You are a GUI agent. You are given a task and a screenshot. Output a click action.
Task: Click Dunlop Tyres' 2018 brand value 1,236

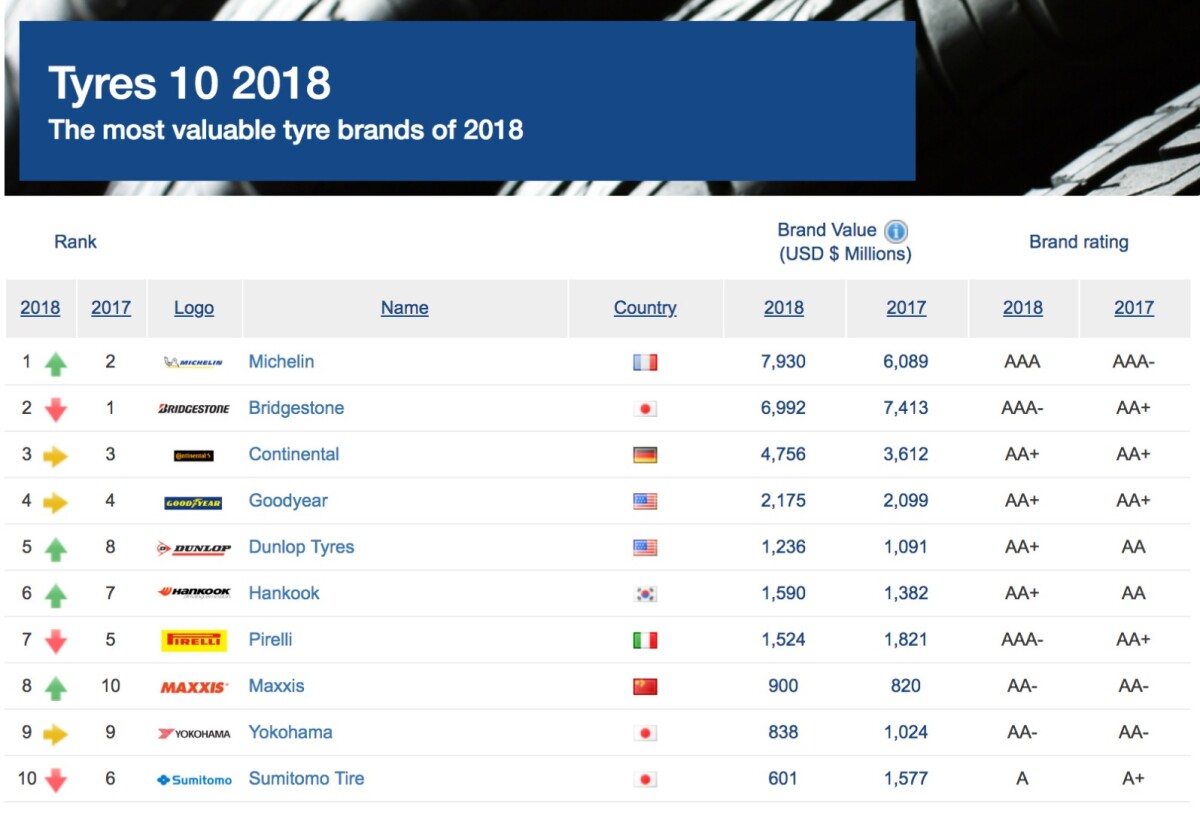pos(784,547)
